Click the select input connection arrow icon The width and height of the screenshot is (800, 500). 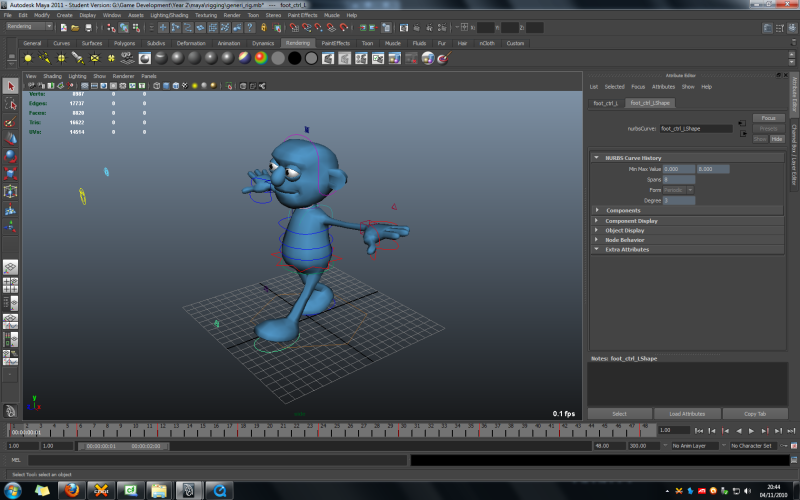coord(742,124)
